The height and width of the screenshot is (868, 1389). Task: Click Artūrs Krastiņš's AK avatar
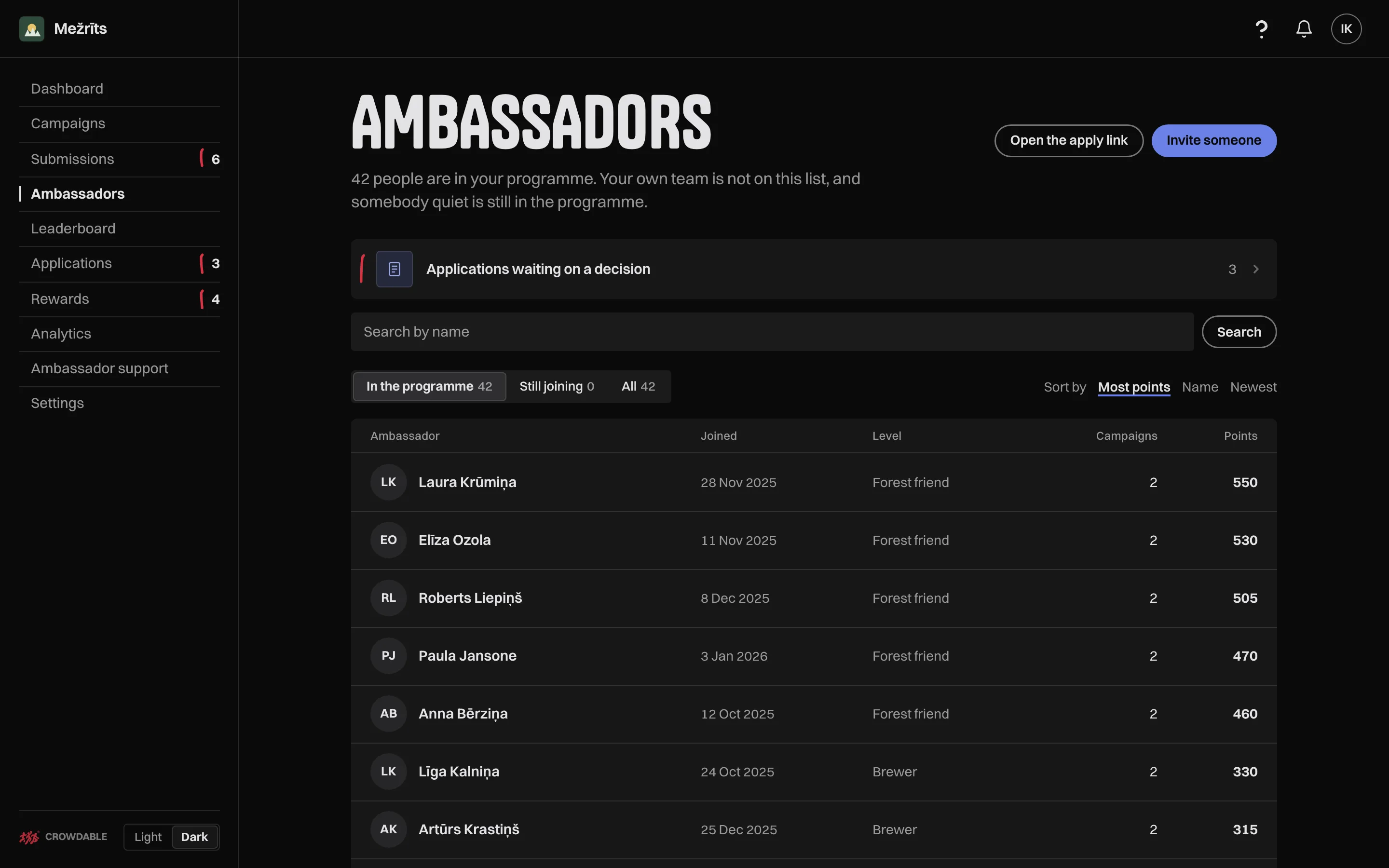tap(389, 829)
